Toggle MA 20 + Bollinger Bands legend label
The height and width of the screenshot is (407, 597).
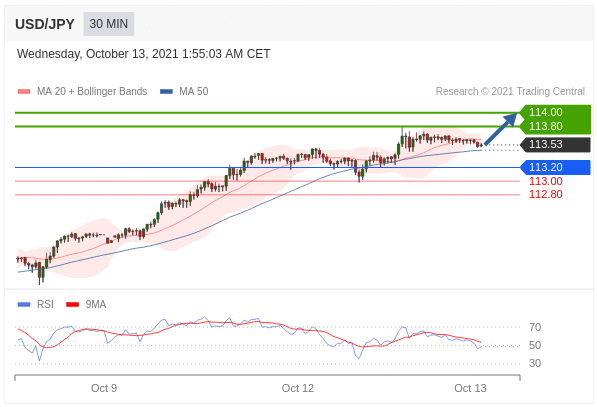click(x=92, y=91)
